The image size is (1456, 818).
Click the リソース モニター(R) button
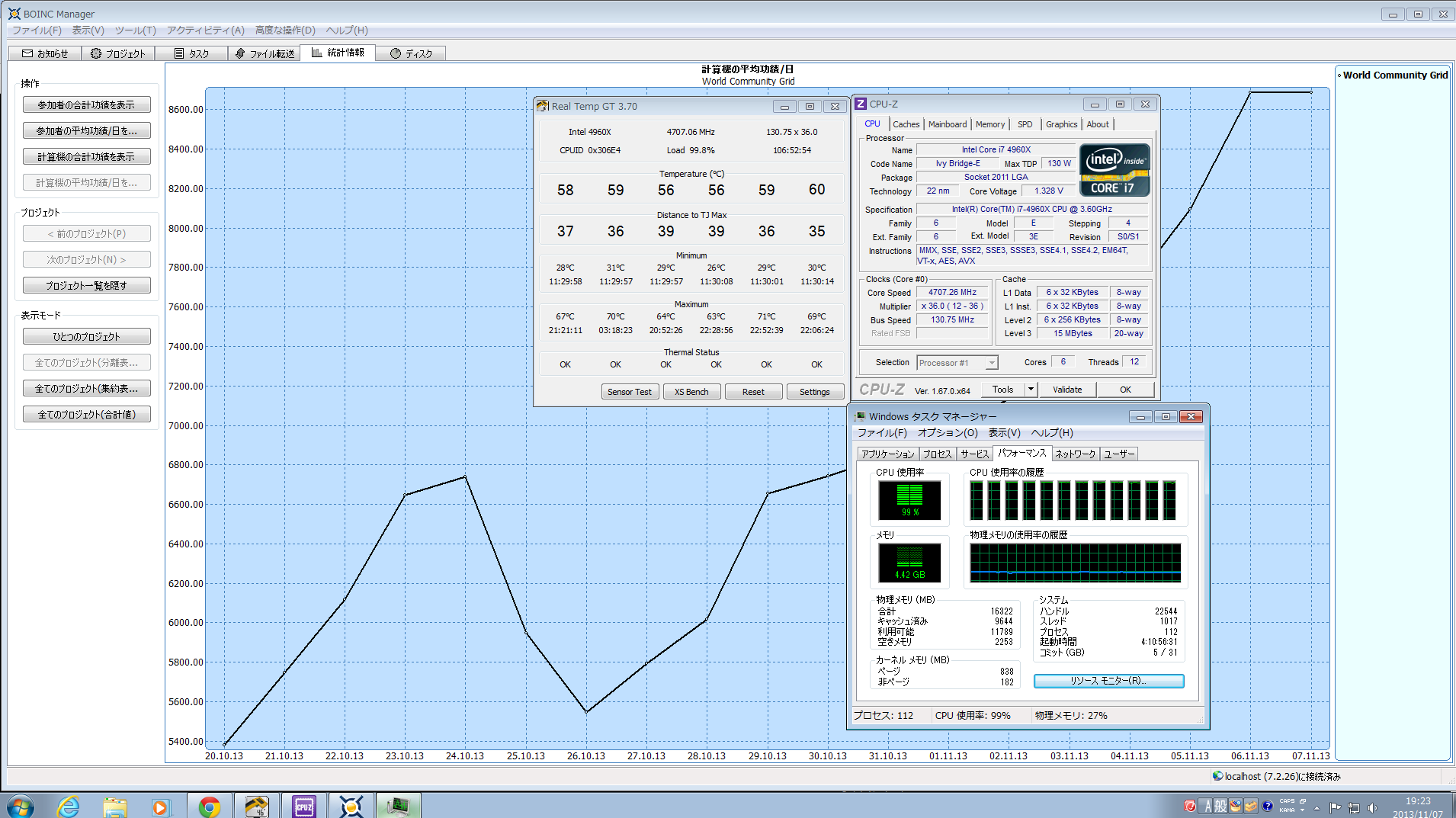[1108, 681]
